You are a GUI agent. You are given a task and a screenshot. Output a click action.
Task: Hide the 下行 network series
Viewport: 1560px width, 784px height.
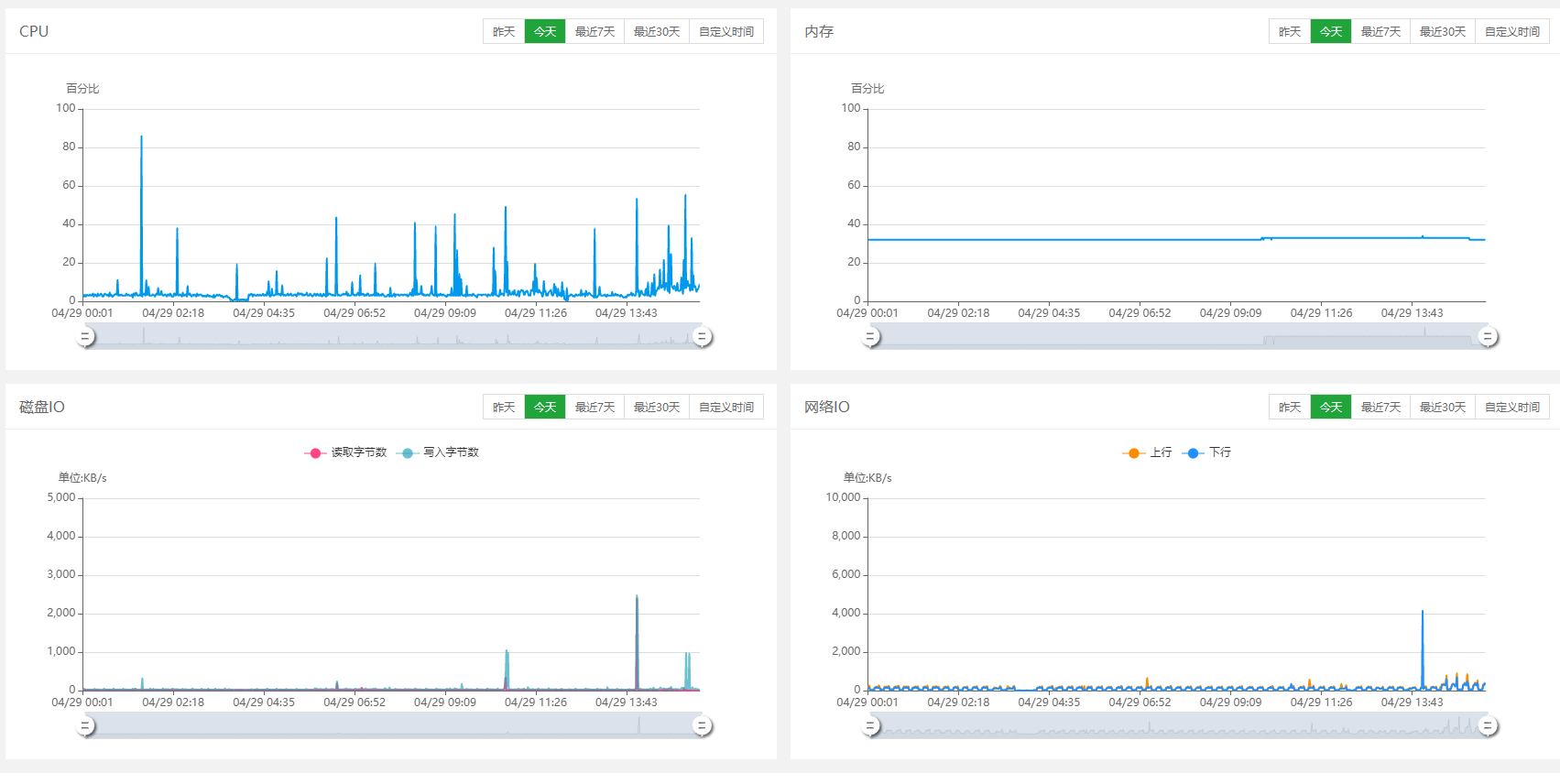[1207, 452]
